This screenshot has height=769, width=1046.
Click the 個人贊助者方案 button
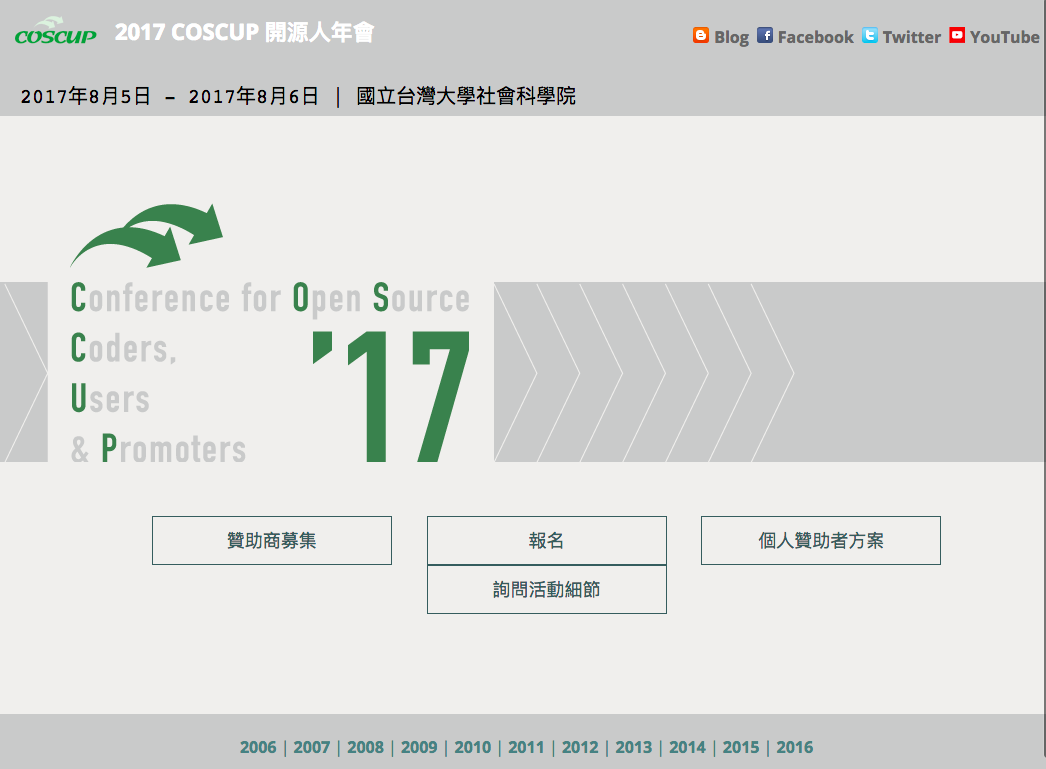(821, 540)
